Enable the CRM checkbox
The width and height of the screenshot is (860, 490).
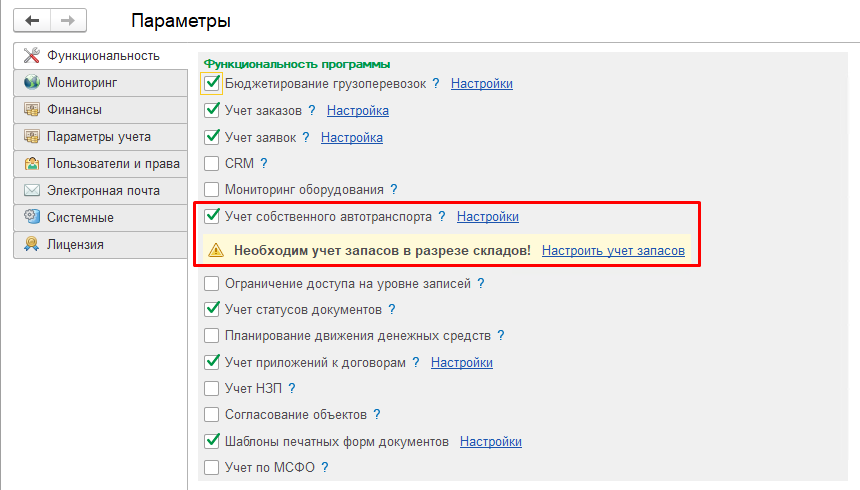(212, 164)
